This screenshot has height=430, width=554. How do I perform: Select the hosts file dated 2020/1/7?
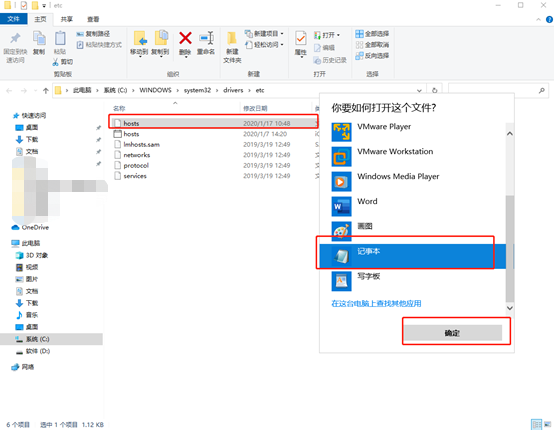coord(214,134)
